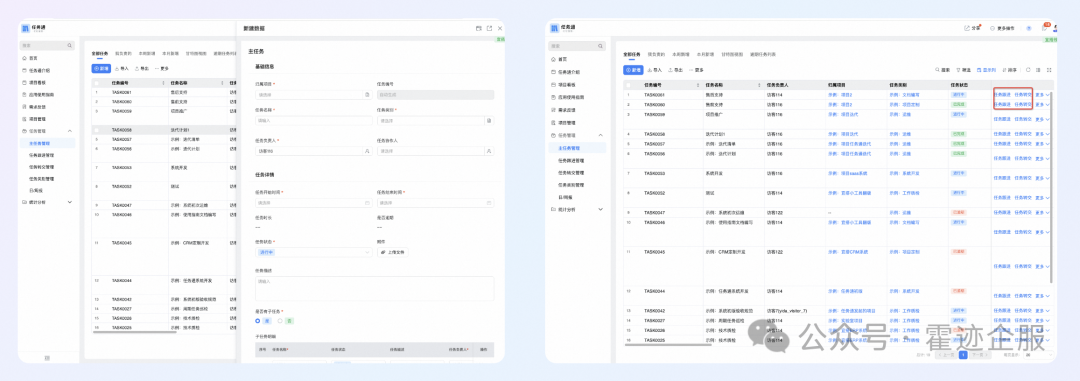Open 需求反馈 in left window sidebar
This screenshot has height=381, width=1080.
[37, 107]
